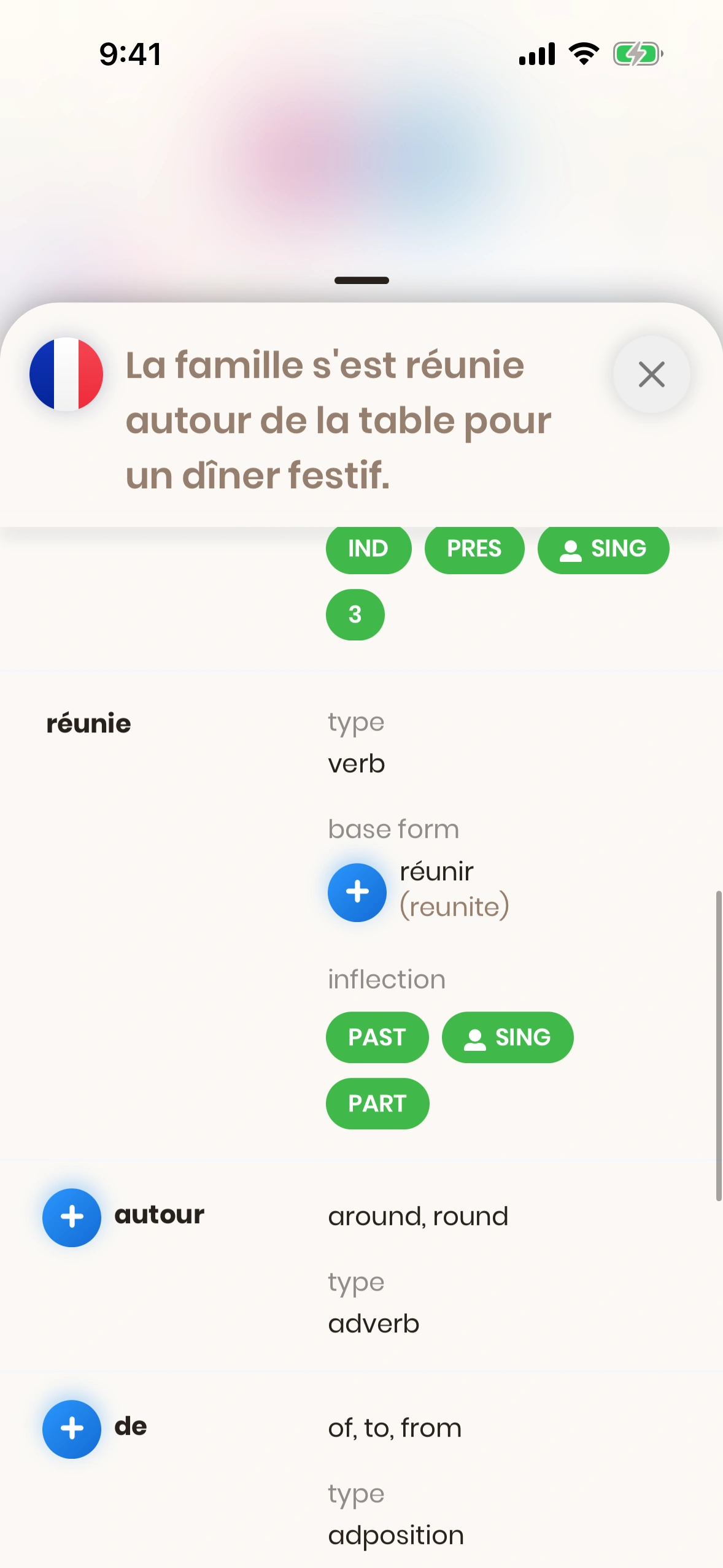Screen dimensions: 723x1568
Task: Tap the French sentence text
Action: coord(338,420)
